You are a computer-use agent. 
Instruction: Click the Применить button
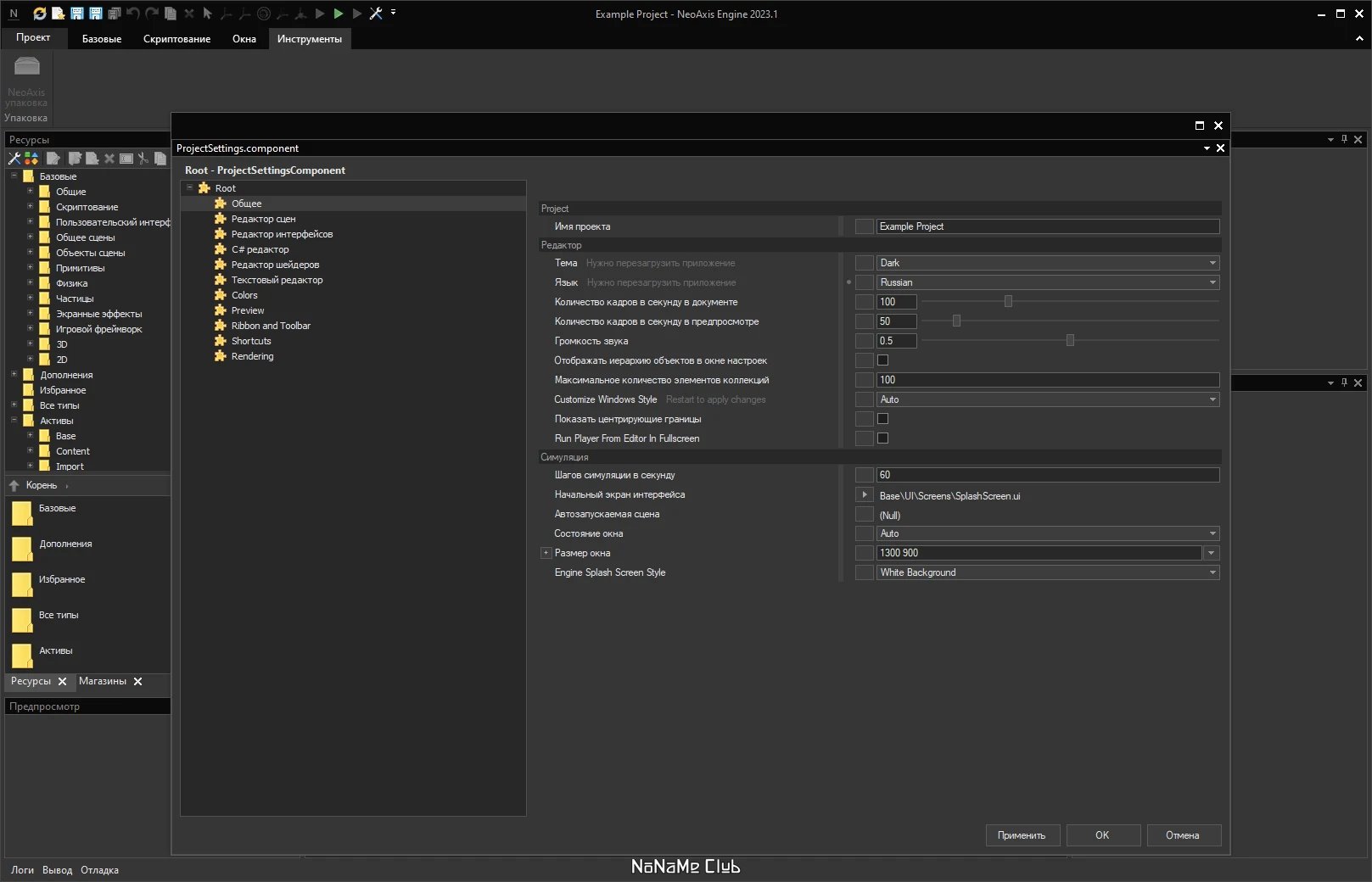[x=1022, y=835]
